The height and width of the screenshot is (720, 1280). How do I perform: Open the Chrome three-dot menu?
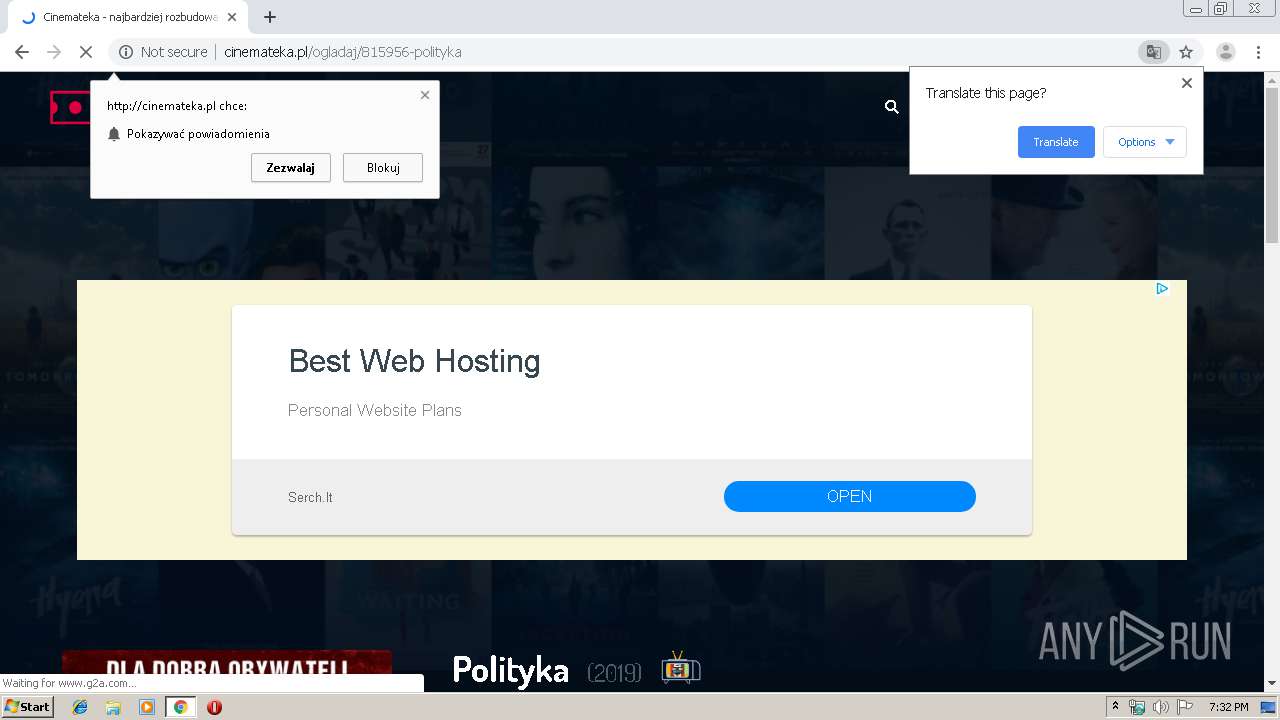[x=1258, y=52]
